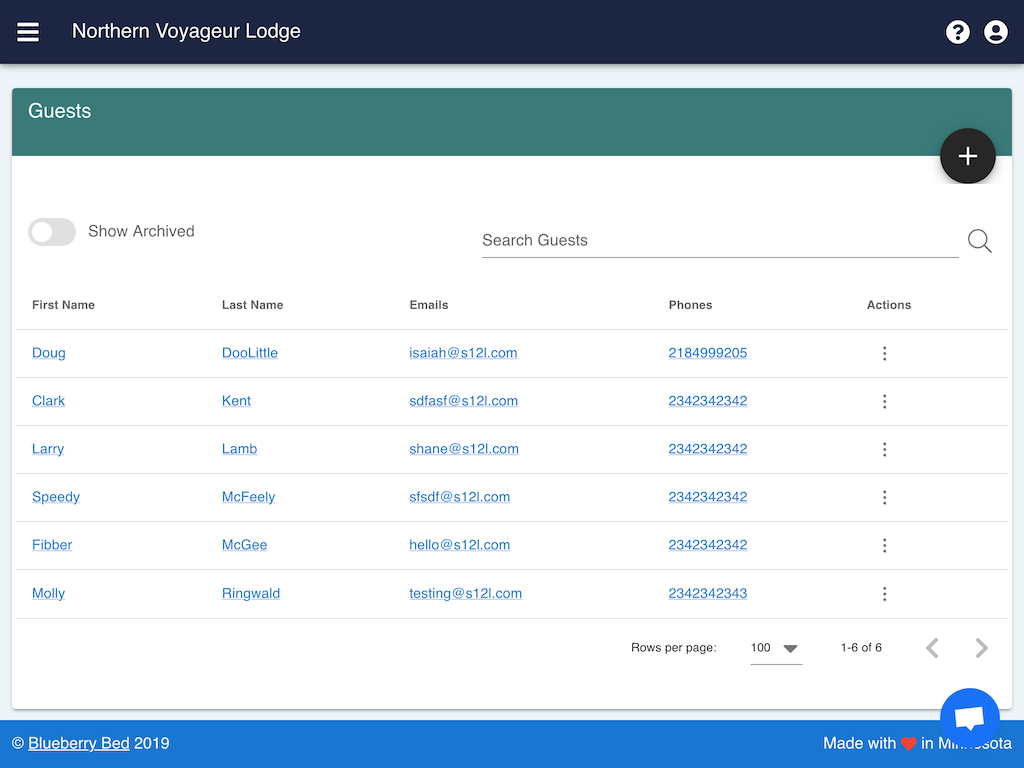Click email link isaiah@s12l.com

pos(463,353)
